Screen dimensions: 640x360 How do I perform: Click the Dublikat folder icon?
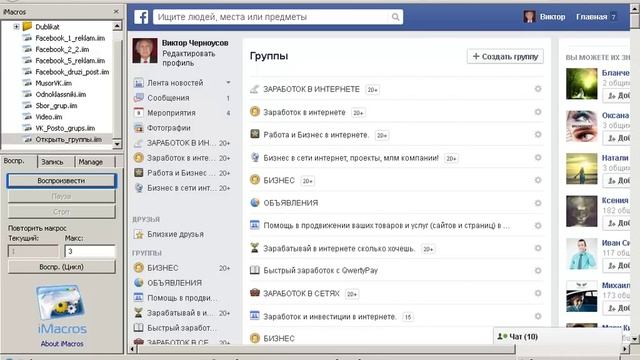pyautogui.click(x=27, y=27)
